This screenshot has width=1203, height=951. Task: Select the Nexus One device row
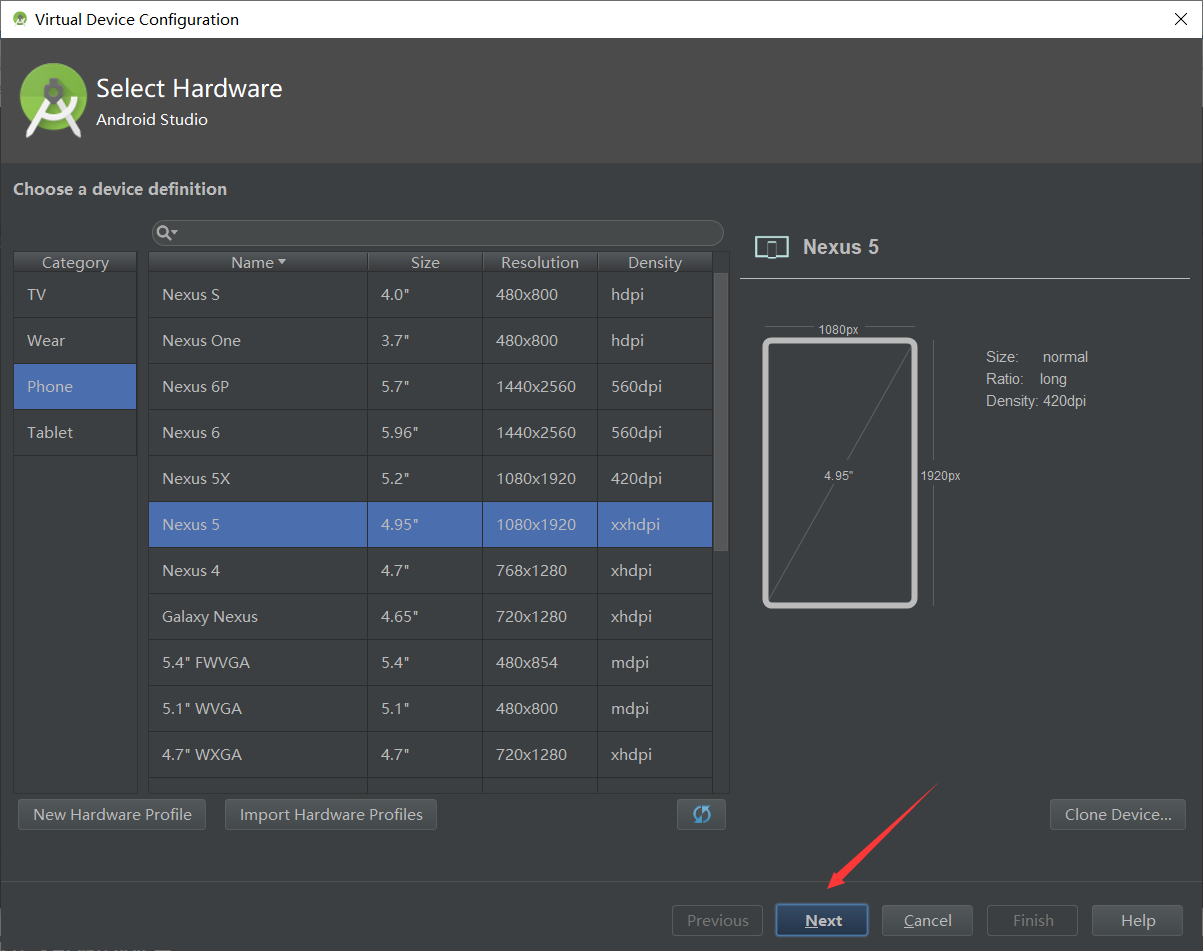coord(431,341)
